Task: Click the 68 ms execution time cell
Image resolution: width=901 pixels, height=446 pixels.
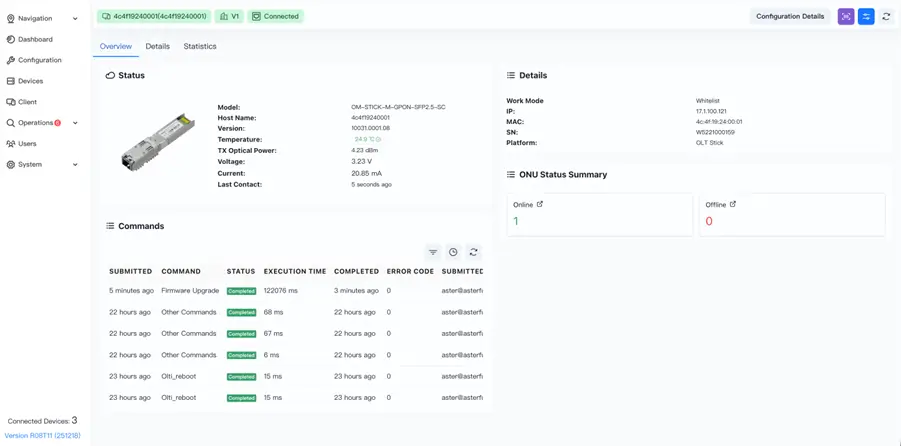Action: coord(274,312)
